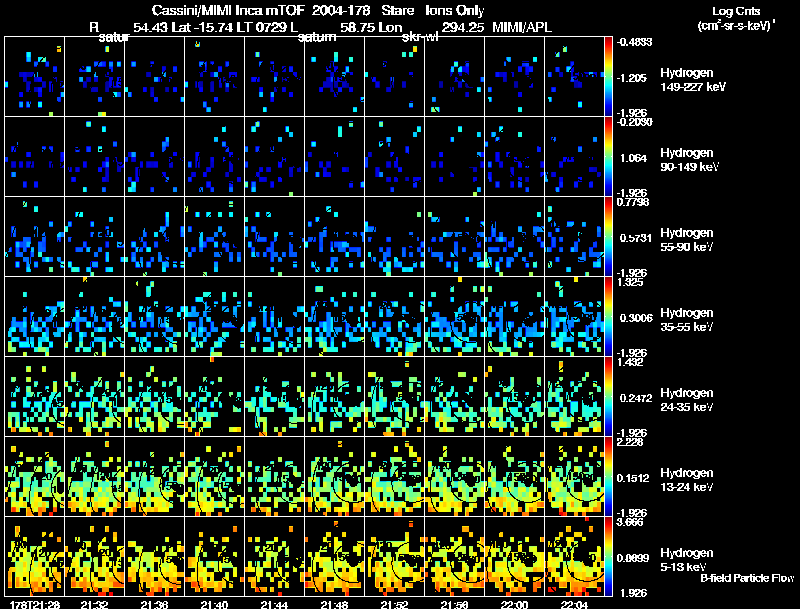Click the '21:48' time label
This screenshot has width=800, height=609.
(334, 605)
